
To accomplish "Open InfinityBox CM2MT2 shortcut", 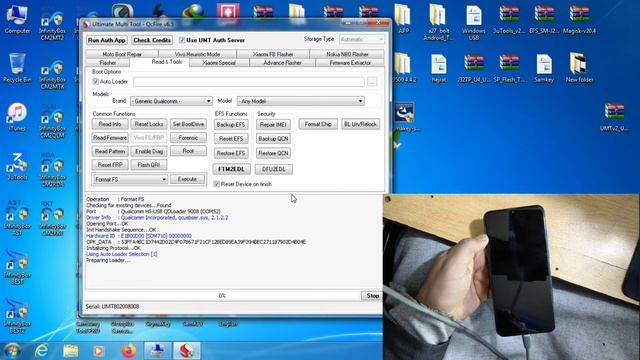I will pos(52,25).
